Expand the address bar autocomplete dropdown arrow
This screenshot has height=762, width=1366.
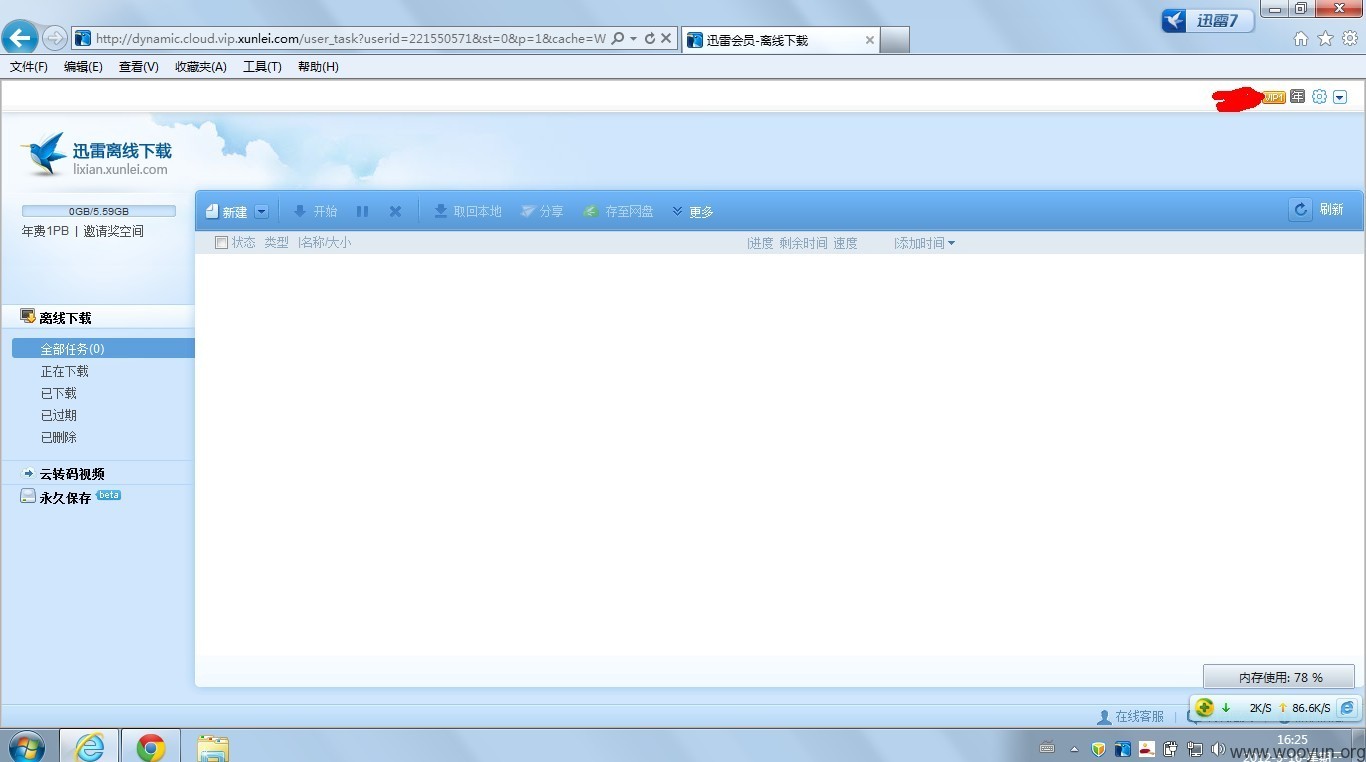tap(633, 38)
